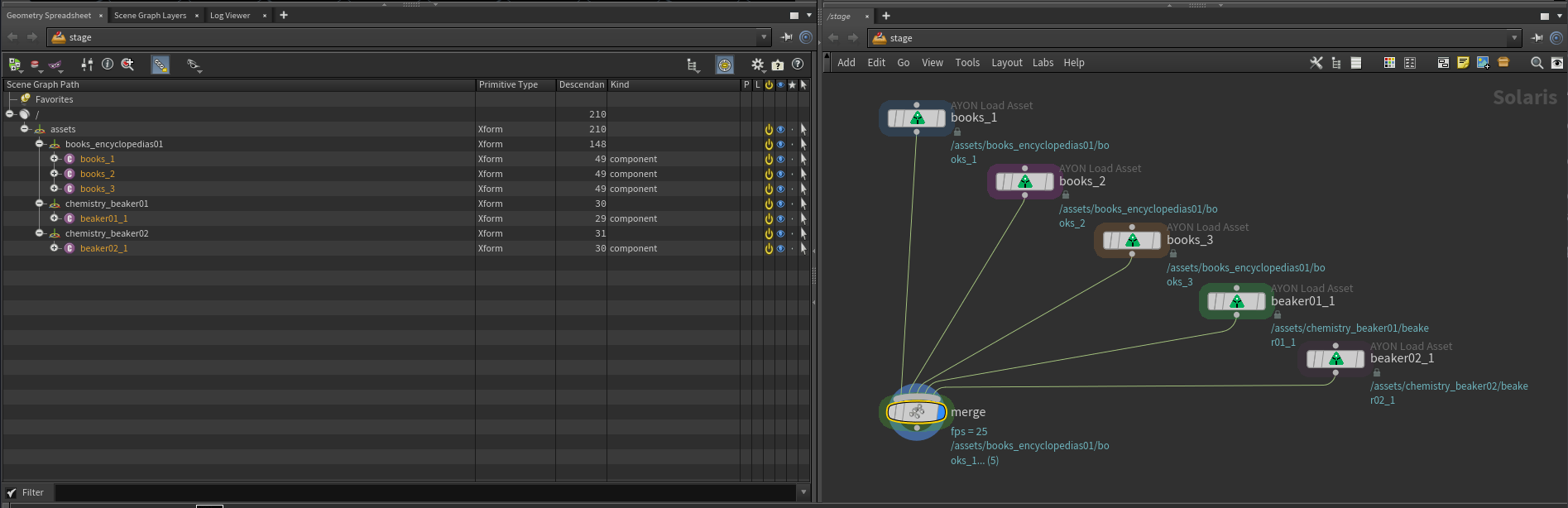Click the info icon in scene graph toolbar
Screen dimensions: 1568x508
pyautogui.click(x=108, y=65)
